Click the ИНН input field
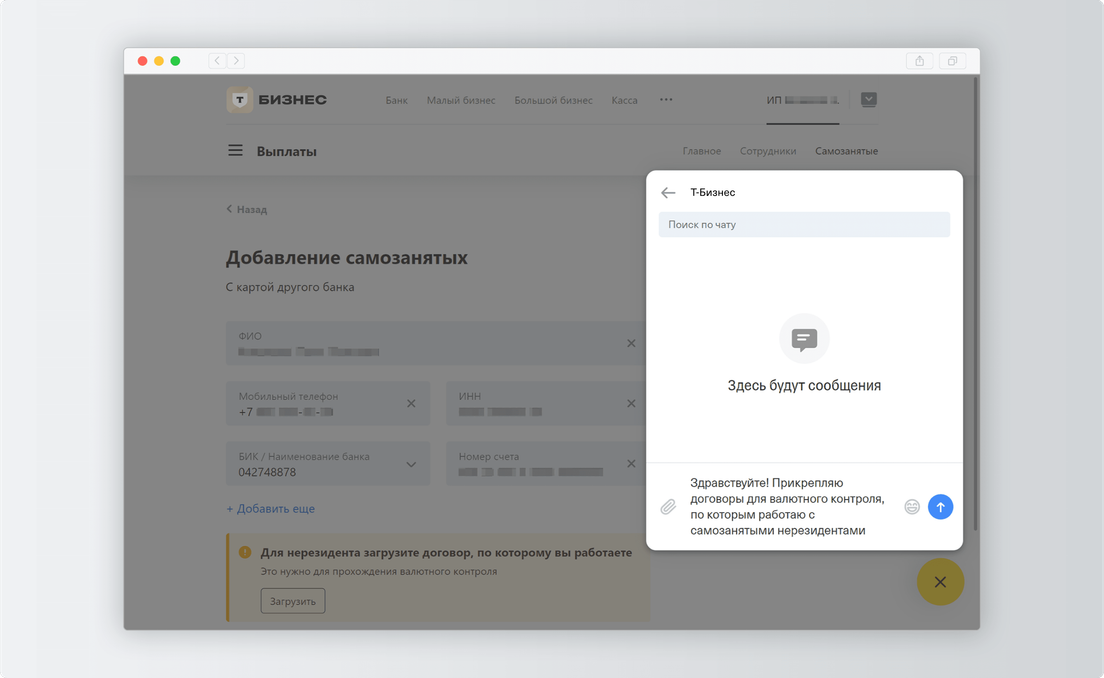1104x678 pixels. click(x=546, y=403)
